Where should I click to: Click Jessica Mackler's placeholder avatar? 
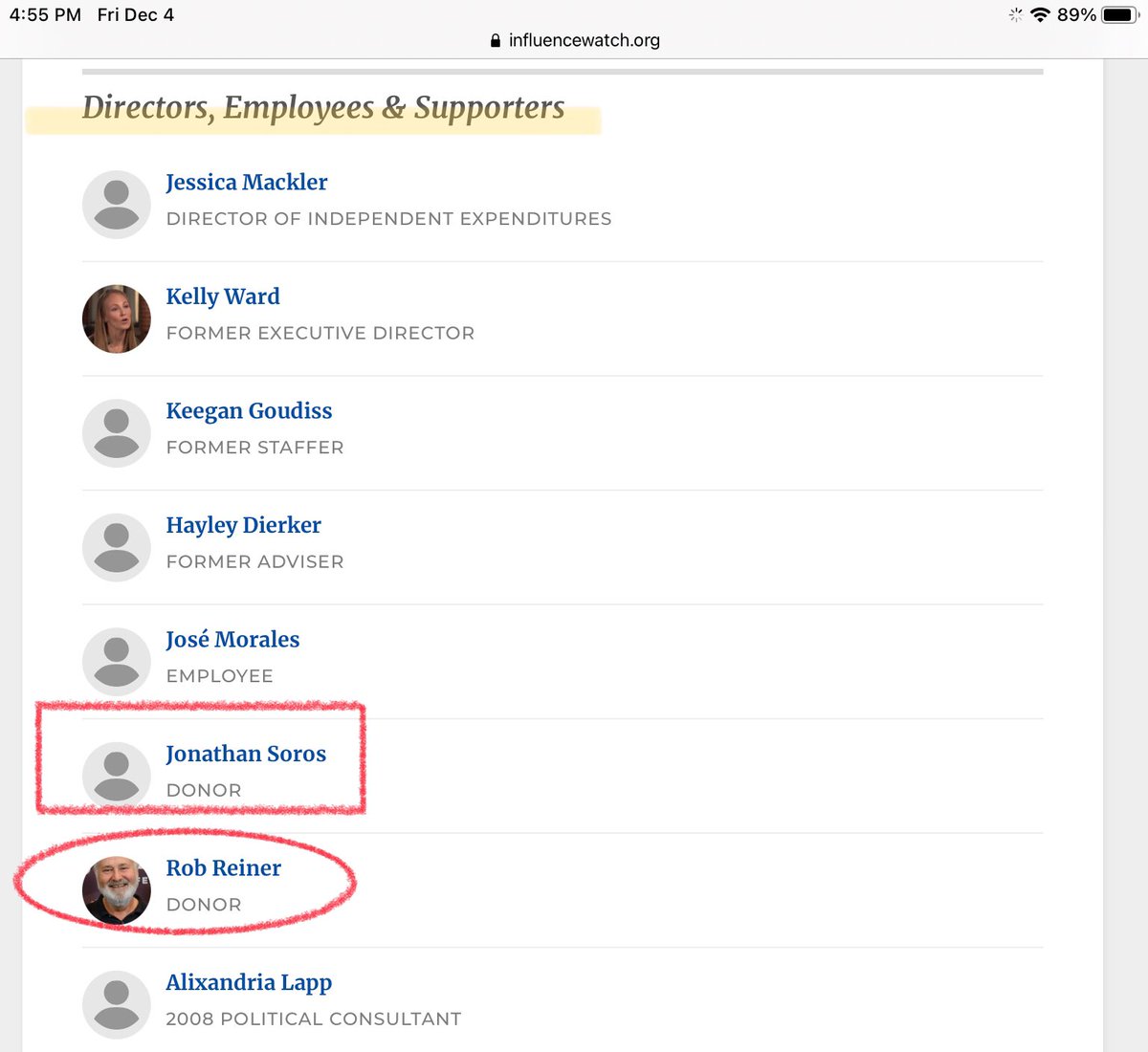(x=117, y=205)
